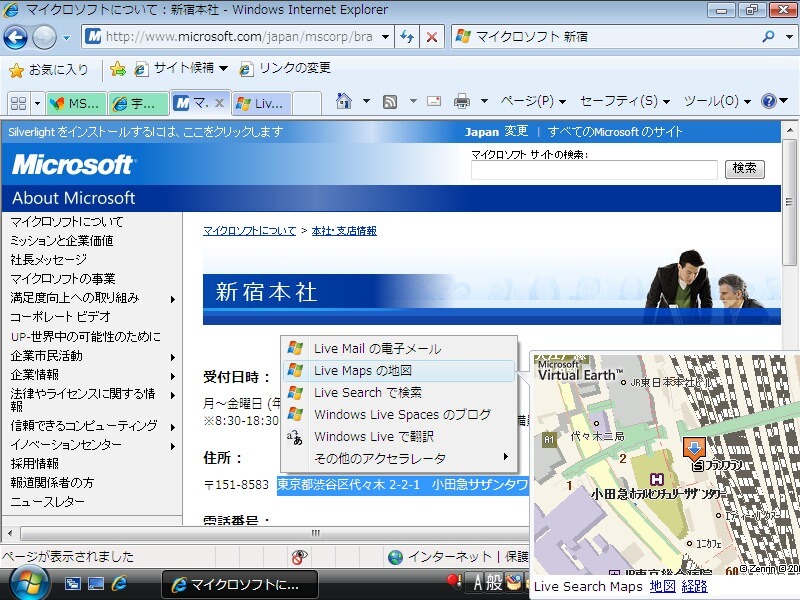Expand 企業市民活動 submenu arrow
Viewport: 800px width, 600px height.
173,357
